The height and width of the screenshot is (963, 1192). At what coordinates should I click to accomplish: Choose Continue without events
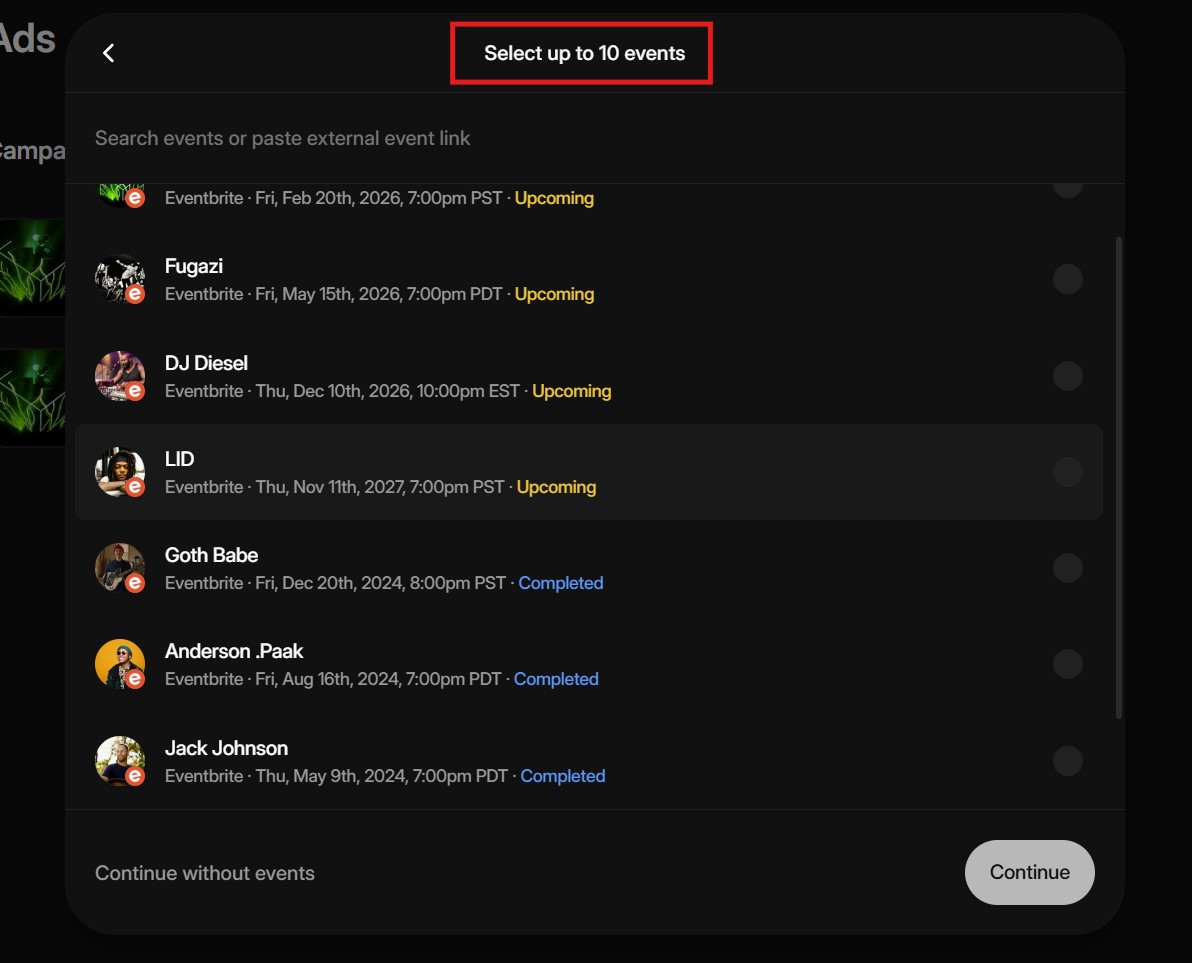(x=205, y=873)
